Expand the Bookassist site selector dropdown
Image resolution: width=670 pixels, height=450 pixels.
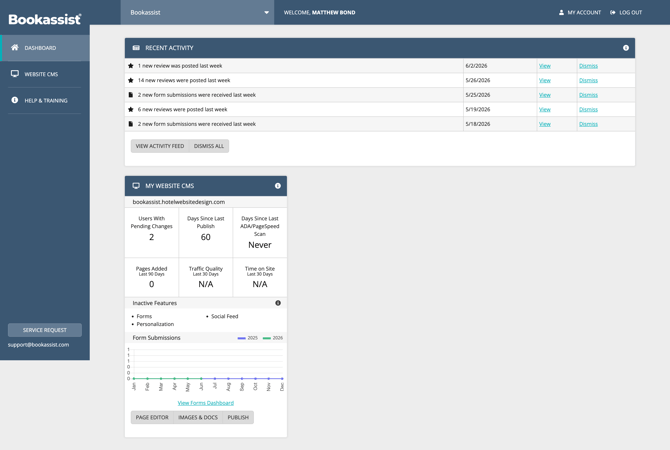[x=197, y=12]
